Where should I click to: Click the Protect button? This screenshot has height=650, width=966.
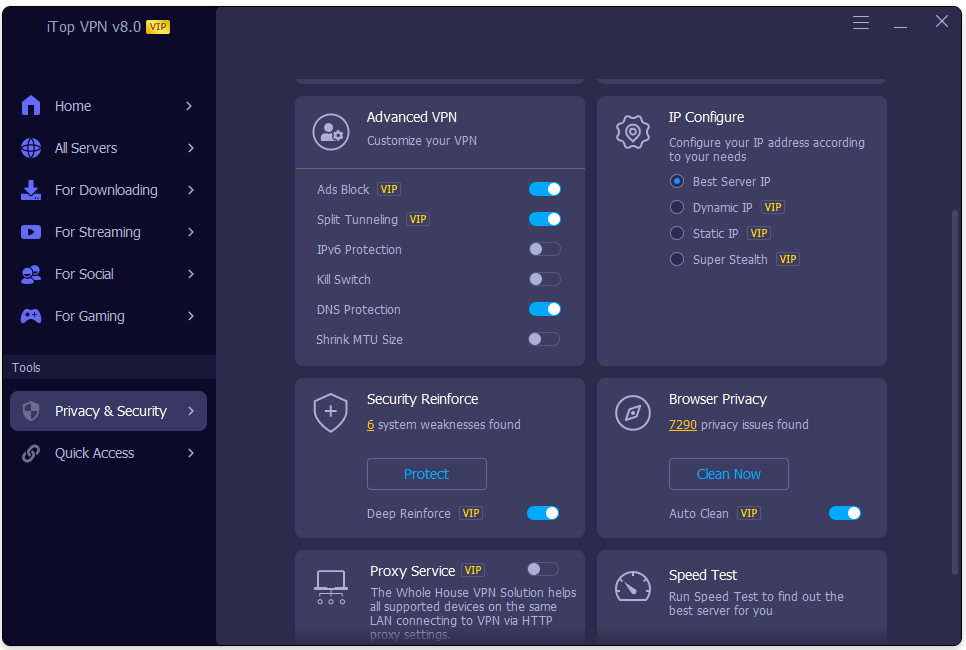[426, 474]
